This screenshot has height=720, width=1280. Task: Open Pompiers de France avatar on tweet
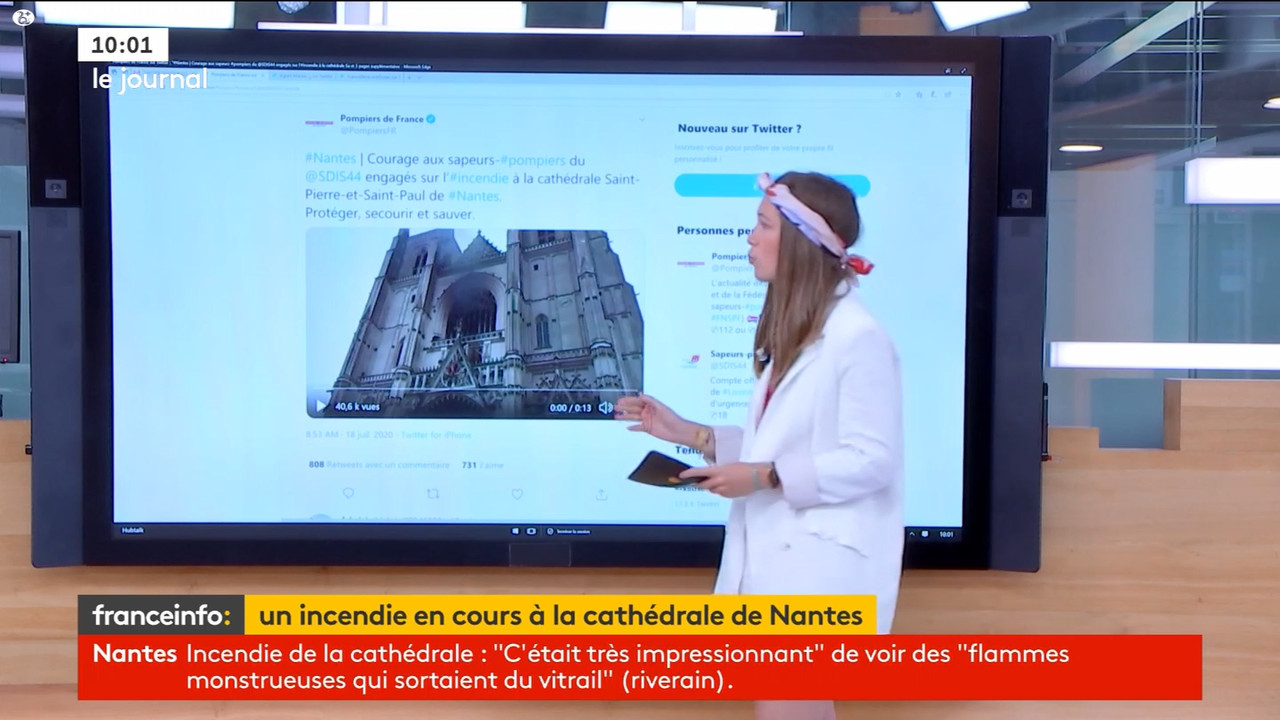[318, 123]
